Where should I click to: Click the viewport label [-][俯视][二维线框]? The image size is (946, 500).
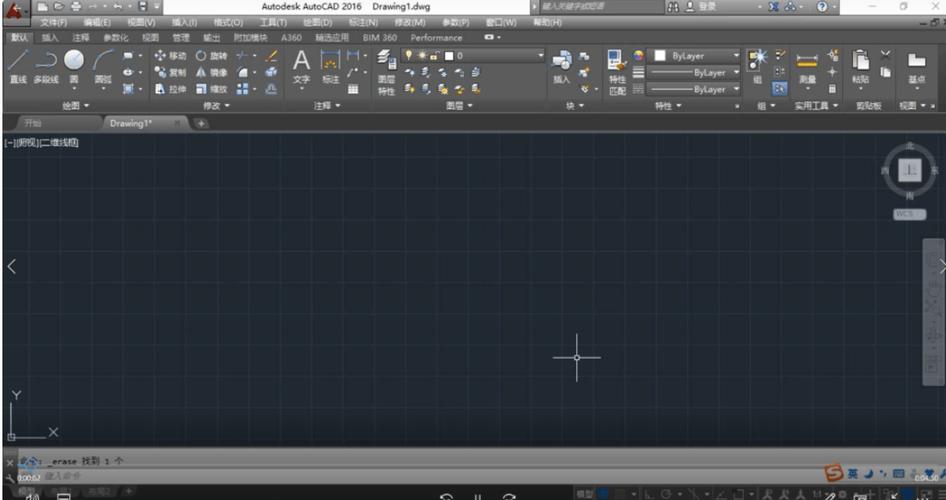41,143
